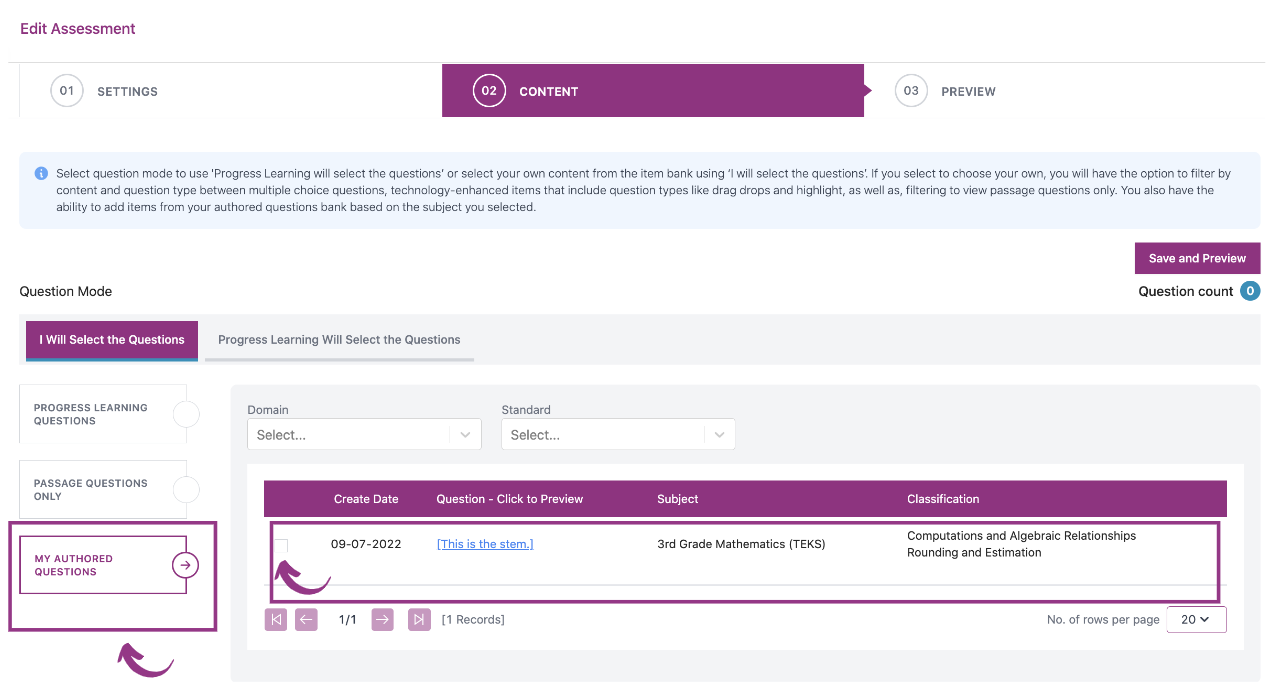Click the Question - Click to Preview header

[x=510, y=499]
